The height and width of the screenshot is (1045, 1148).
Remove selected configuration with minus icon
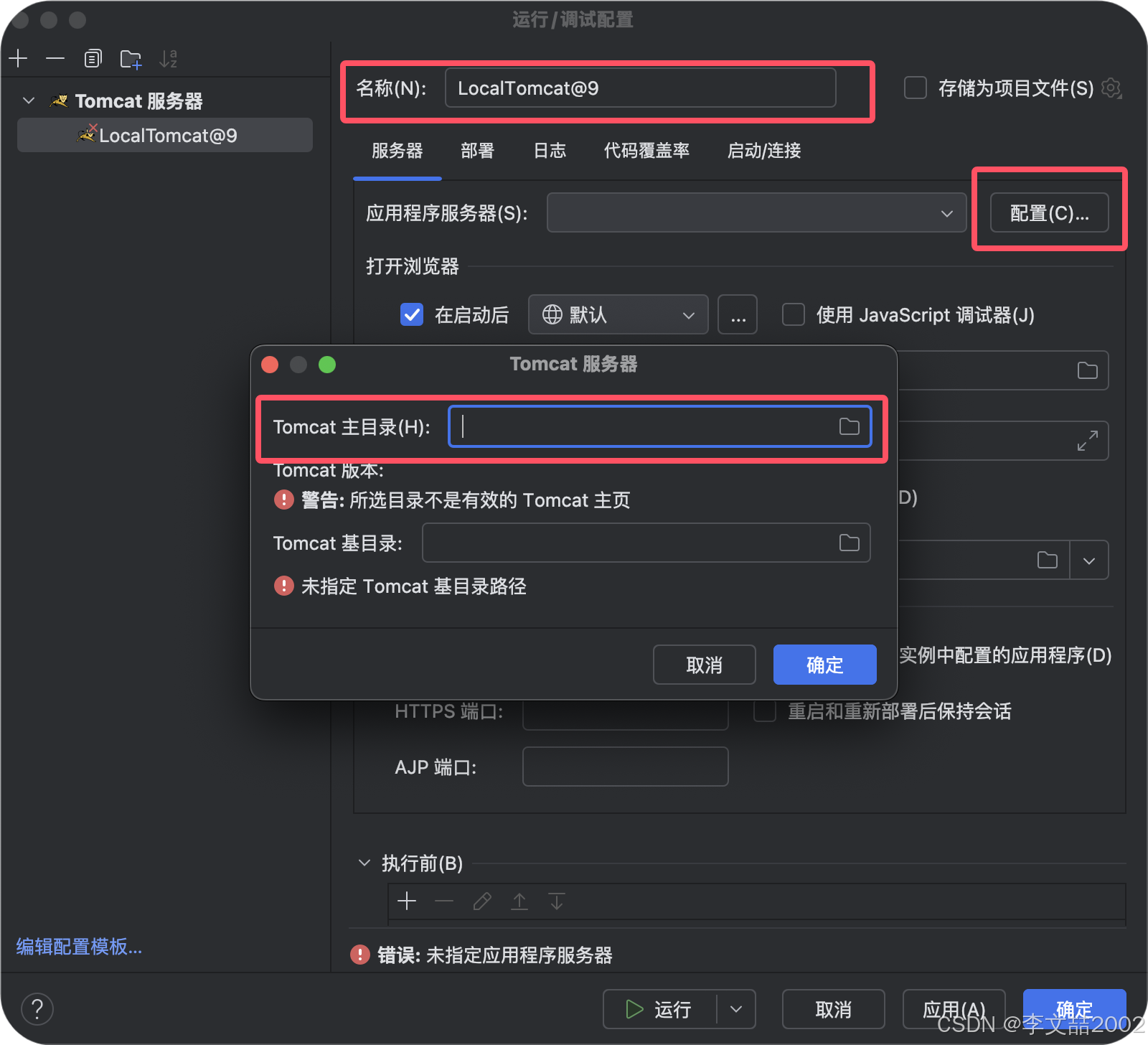click(55, 59)
